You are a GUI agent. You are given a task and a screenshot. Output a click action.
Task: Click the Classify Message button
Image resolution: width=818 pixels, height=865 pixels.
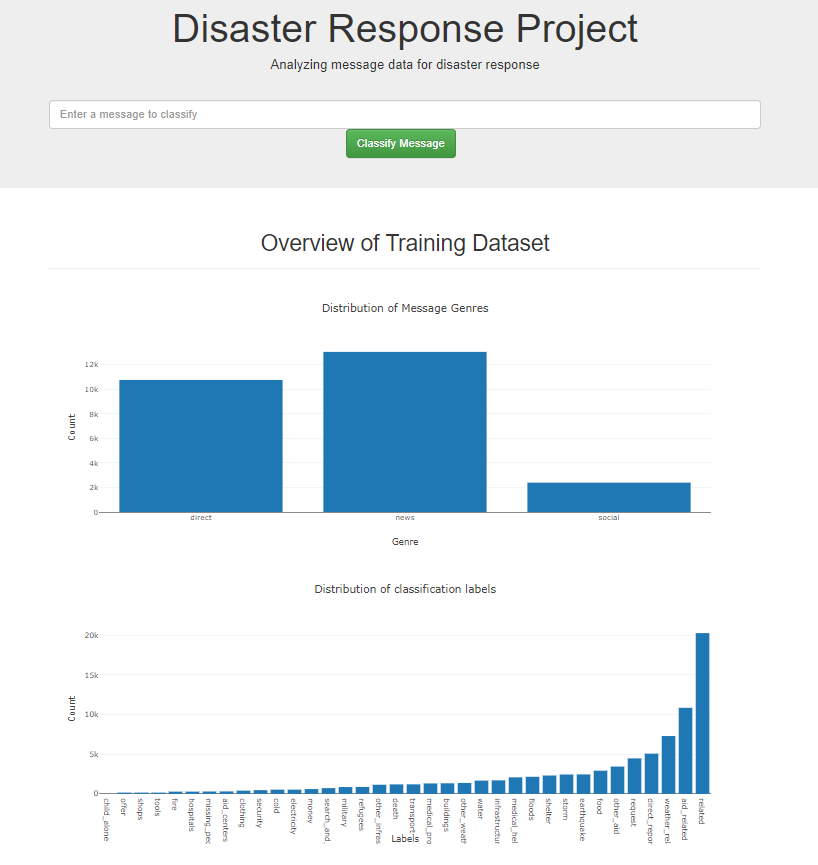[x=401, y=143]
